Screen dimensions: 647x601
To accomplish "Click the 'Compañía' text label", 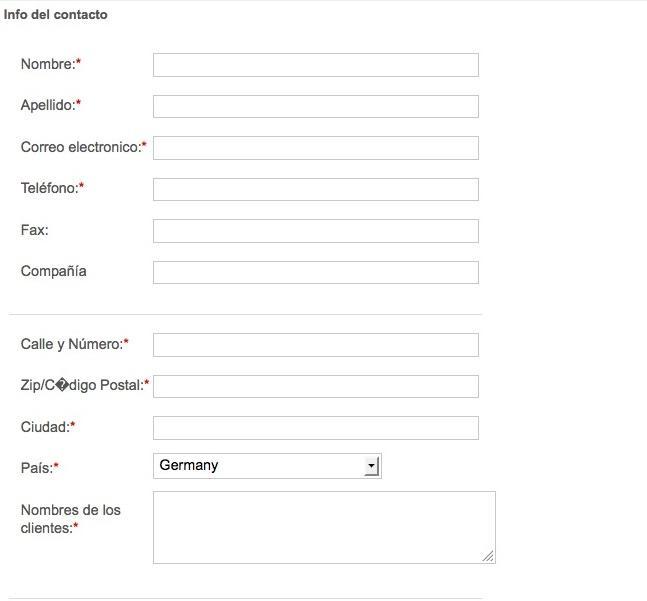I will coord(53,271).
